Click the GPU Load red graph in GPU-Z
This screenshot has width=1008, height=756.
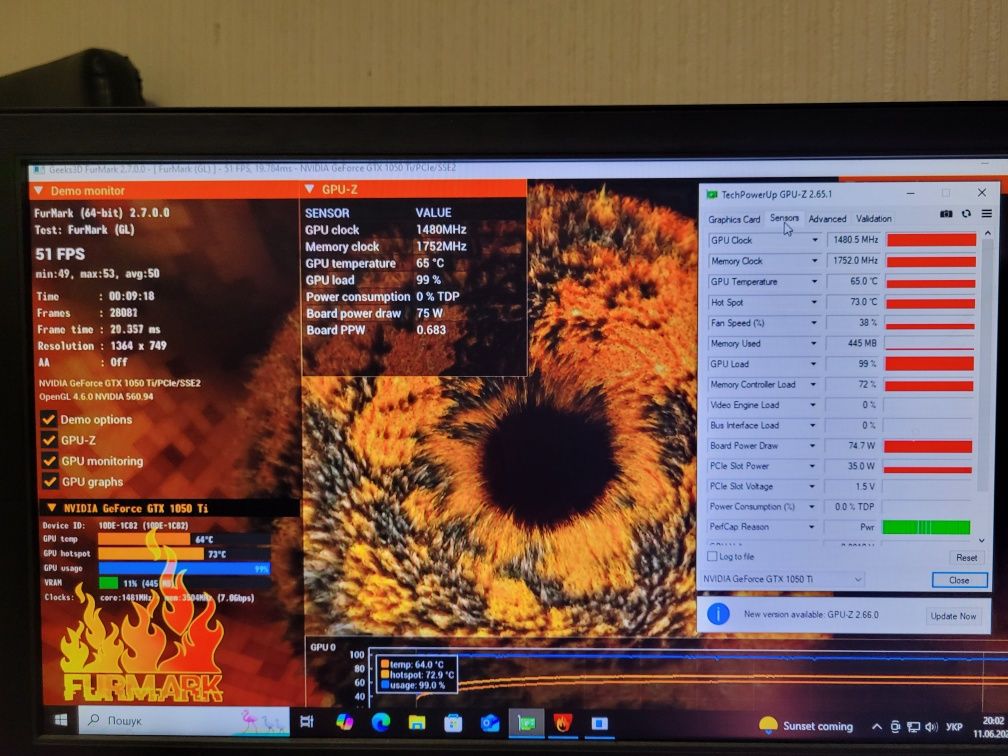tap(929, 364)
